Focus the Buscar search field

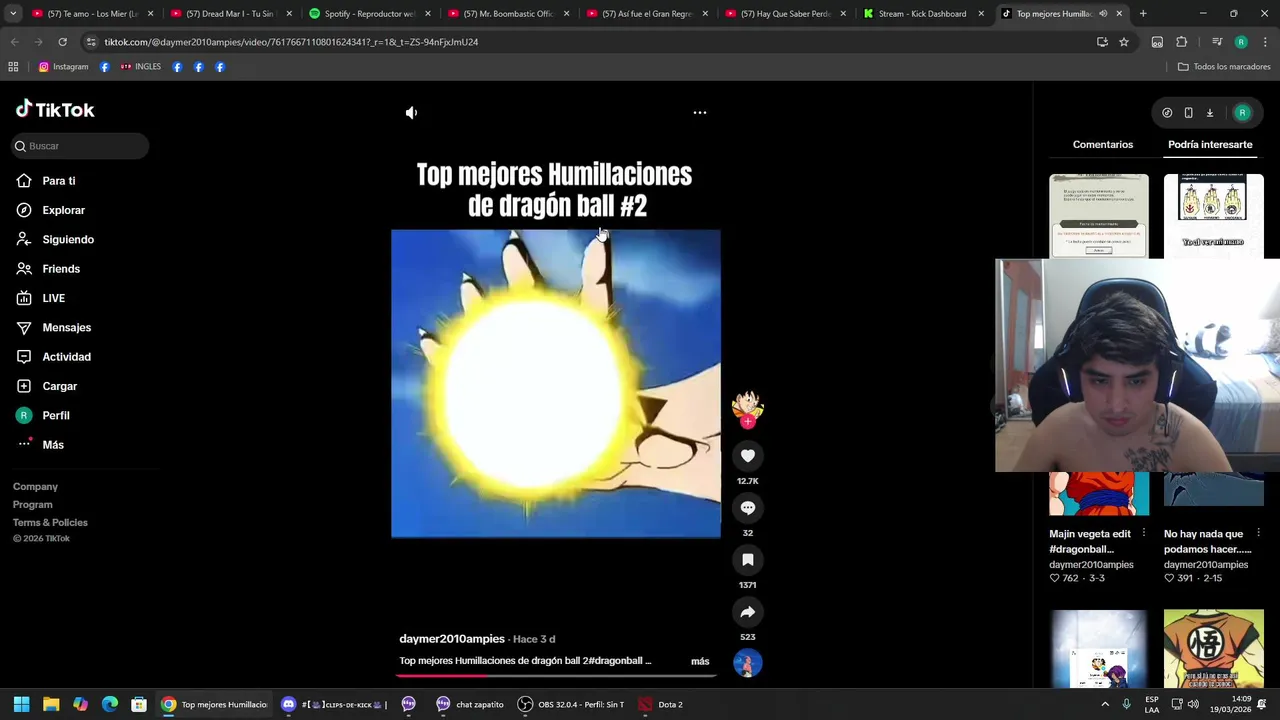(80, 146)
